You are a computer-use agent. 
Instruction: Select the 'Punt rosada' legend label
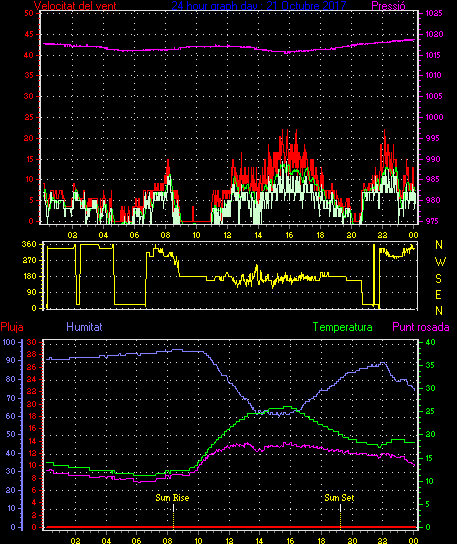[x=421, y=327]
